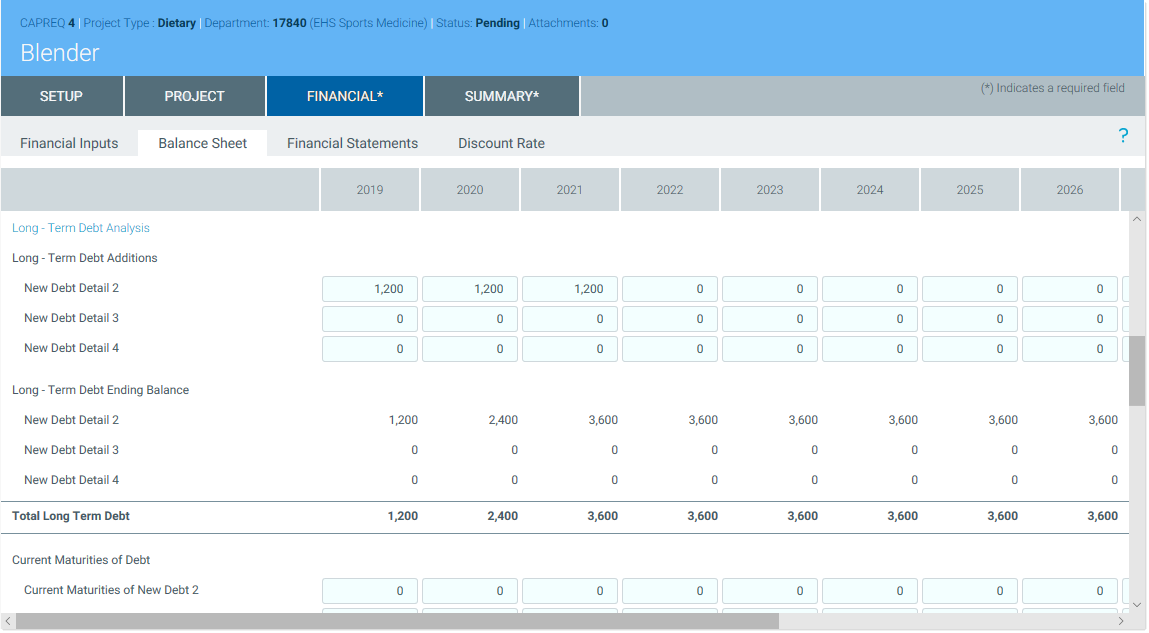Click the horizontal scrollbar right arrow

(1121, 622)
